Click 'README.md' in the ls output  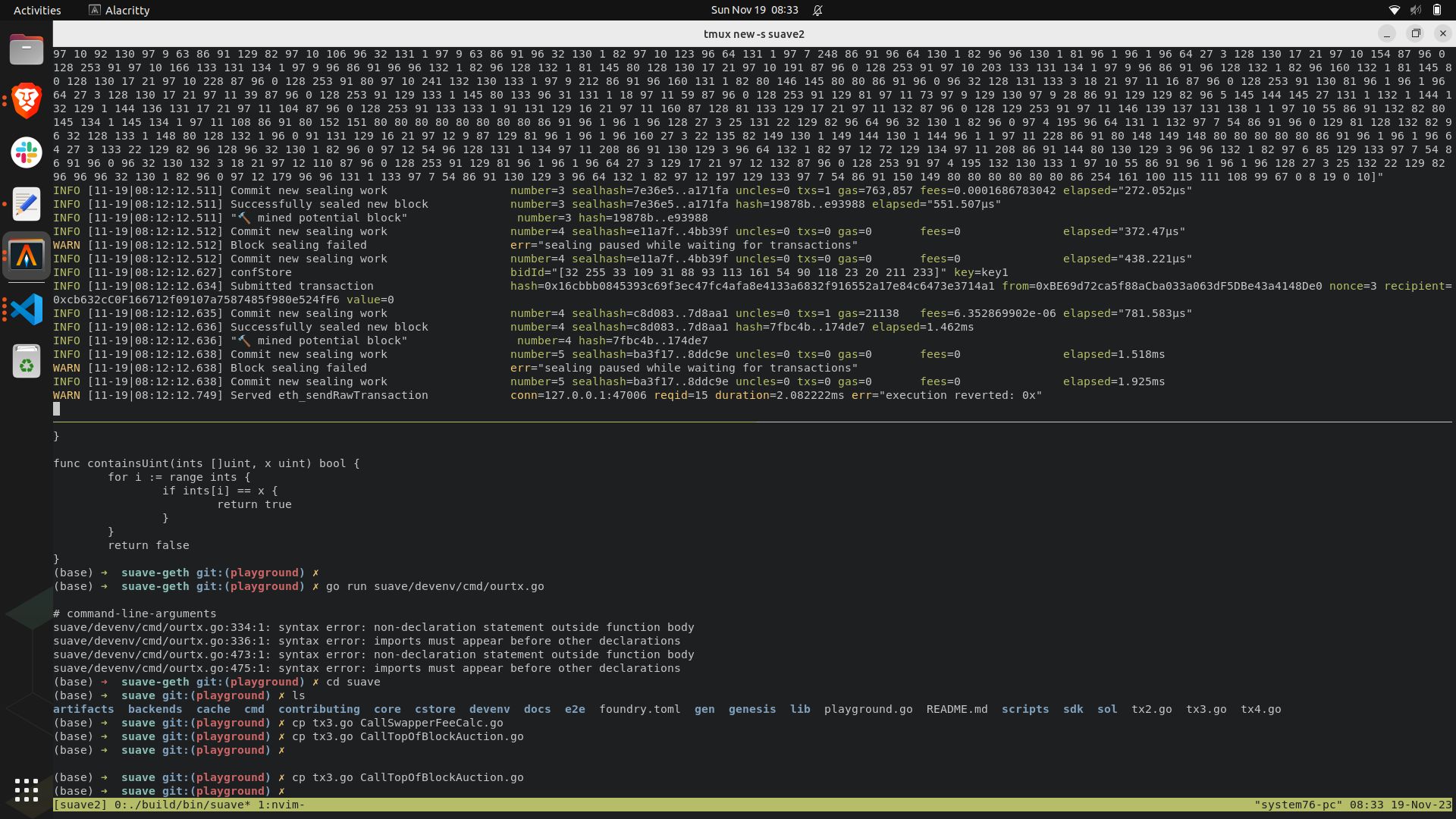957,709
